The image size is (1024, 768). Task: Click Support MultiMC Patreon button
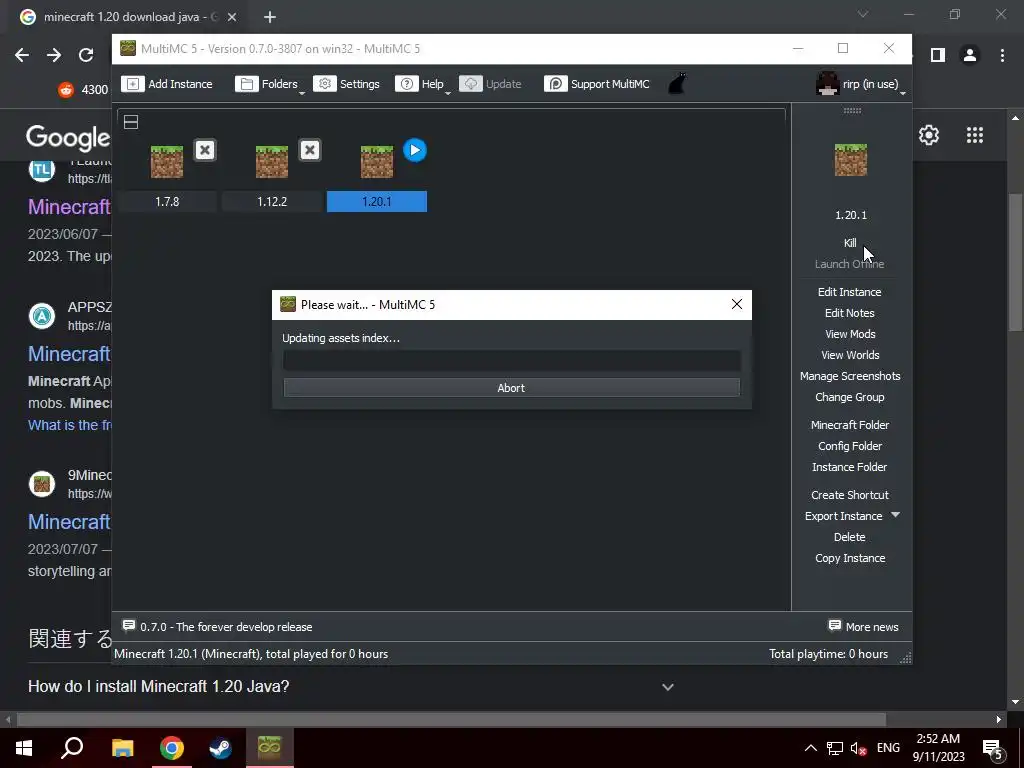pos(597,84)
